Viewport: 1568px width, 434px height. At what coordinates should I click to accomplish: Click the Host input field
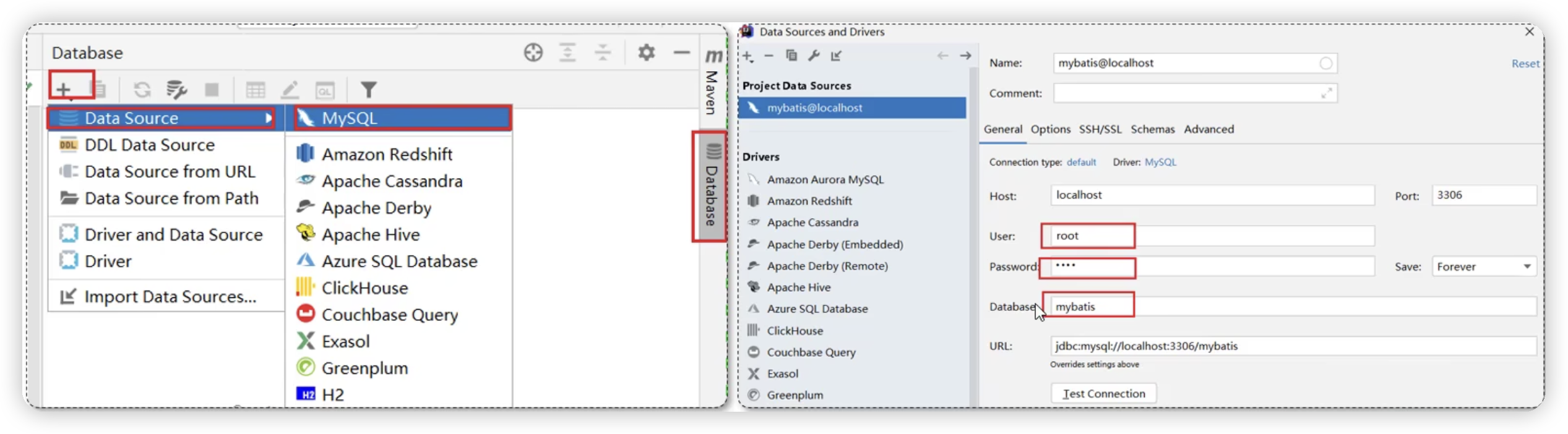1212,195
